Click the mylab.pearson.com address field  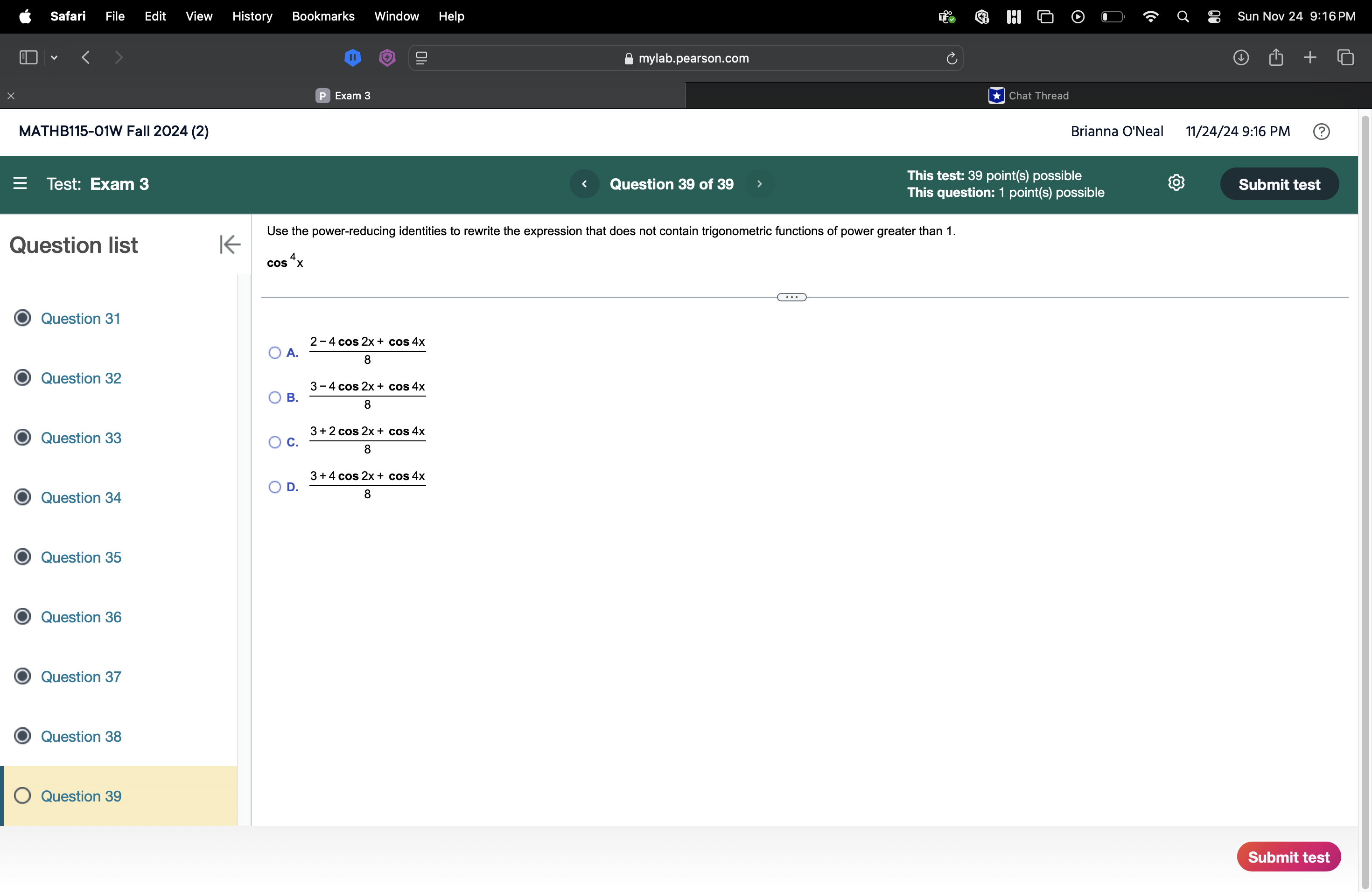[x=686, y=58]
